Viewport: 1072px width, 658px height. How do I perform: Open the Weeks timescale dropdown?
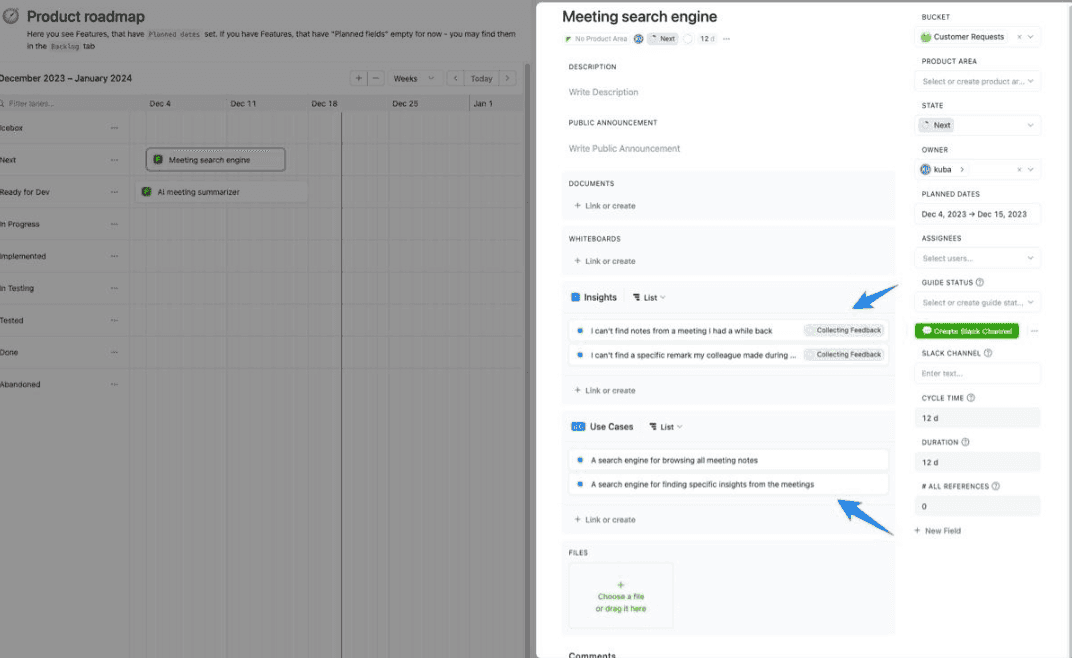(415, 78)
